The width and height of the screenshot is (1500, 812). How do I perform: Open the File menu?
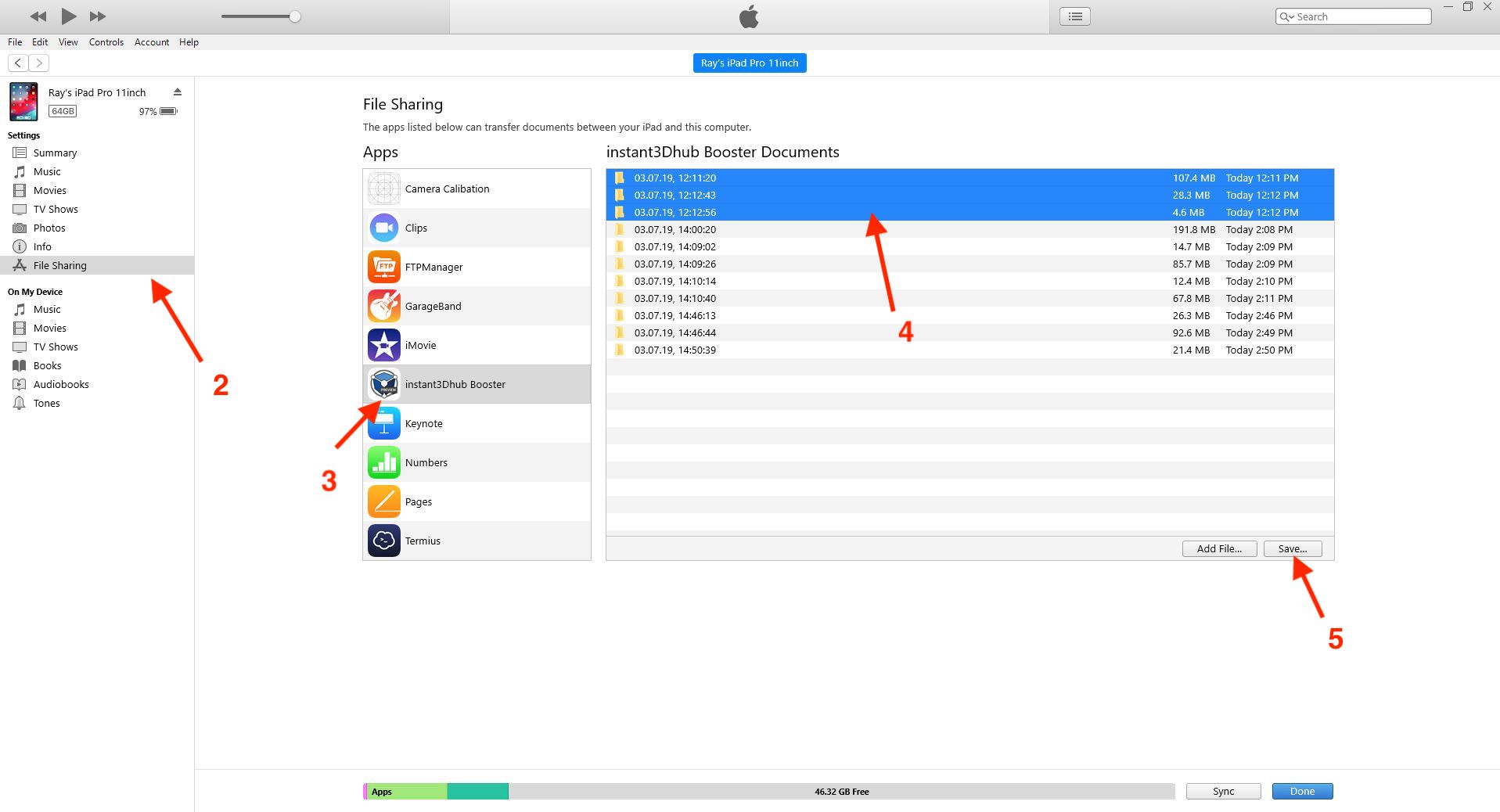[x=15, y=42]
